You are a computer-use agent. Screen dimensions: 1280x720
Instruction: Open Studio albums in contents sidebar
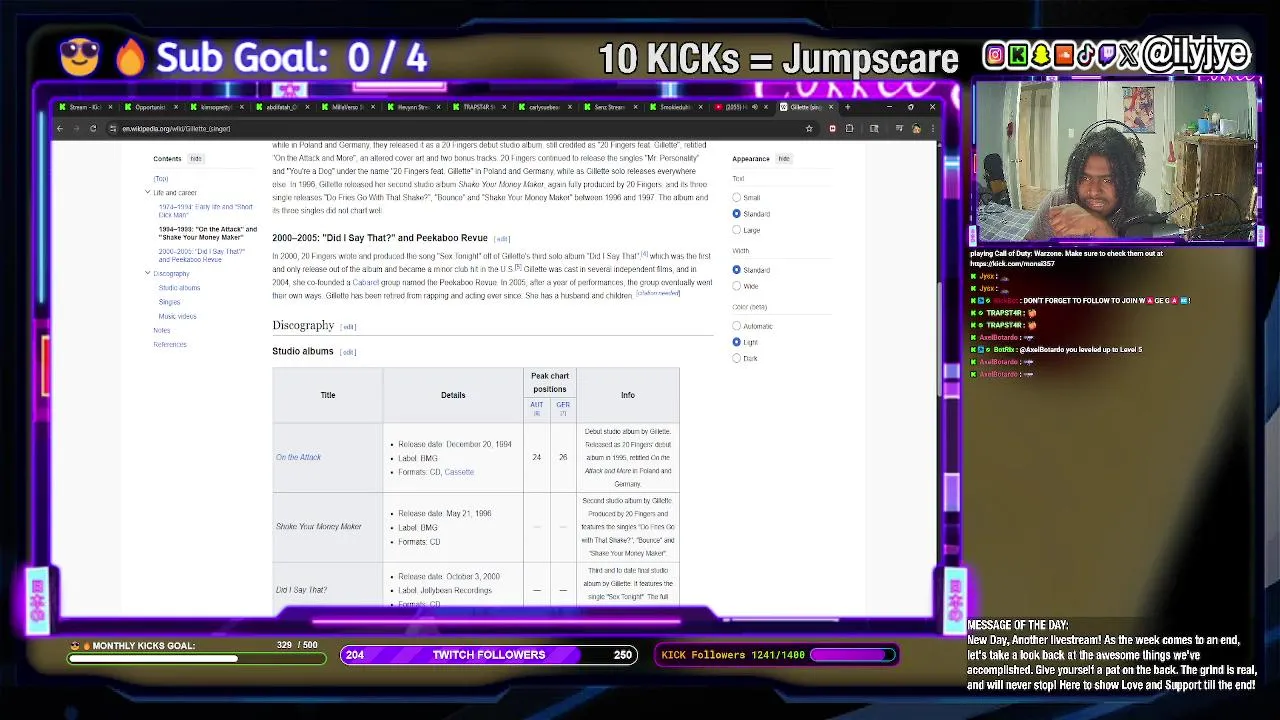[x=179, y=288]
